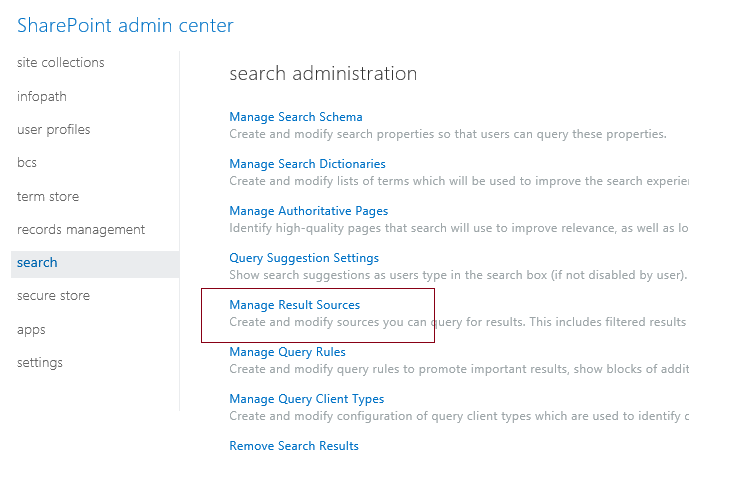The width and height of the screenshot is (750, 482).
Task: Open infopath in left navigation
Action: 42,97
